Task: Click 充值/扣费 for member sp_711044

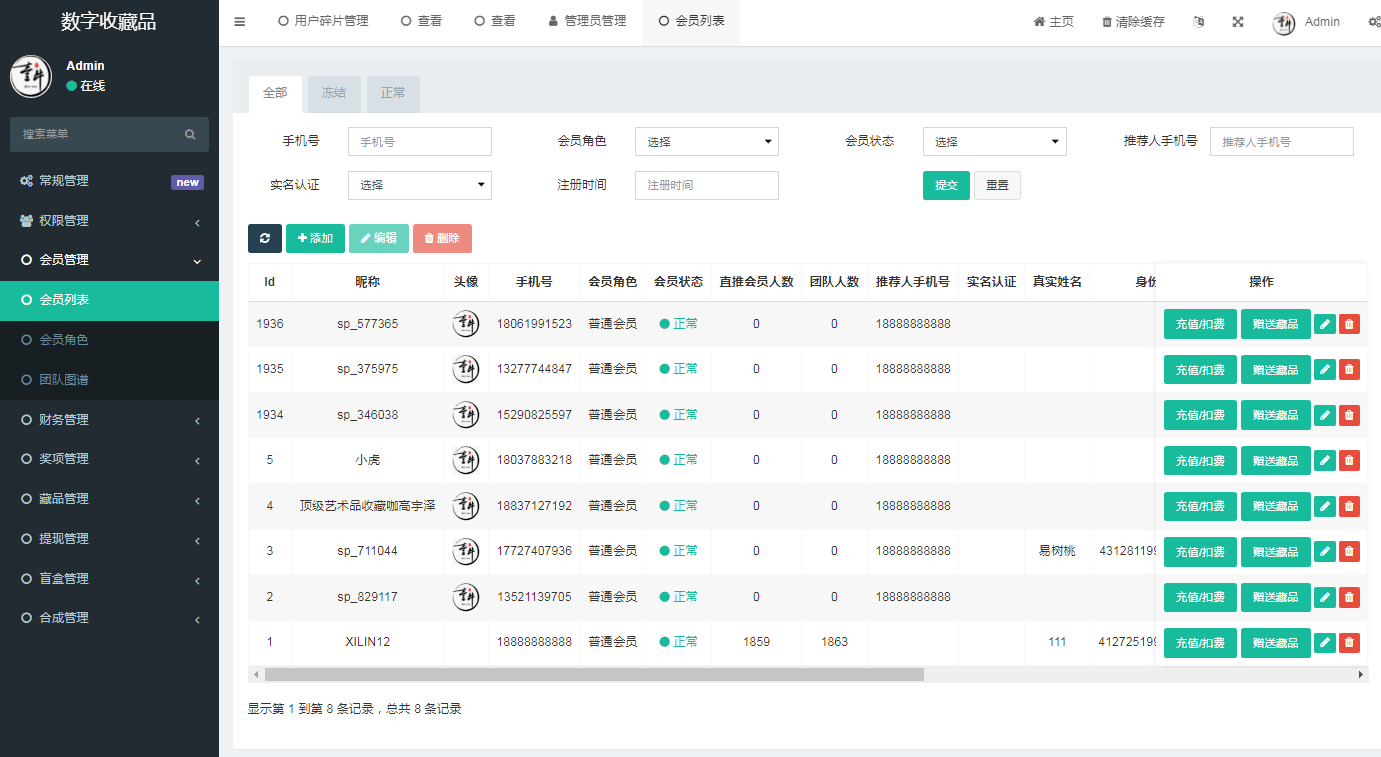Action: tap(1199, 552)
